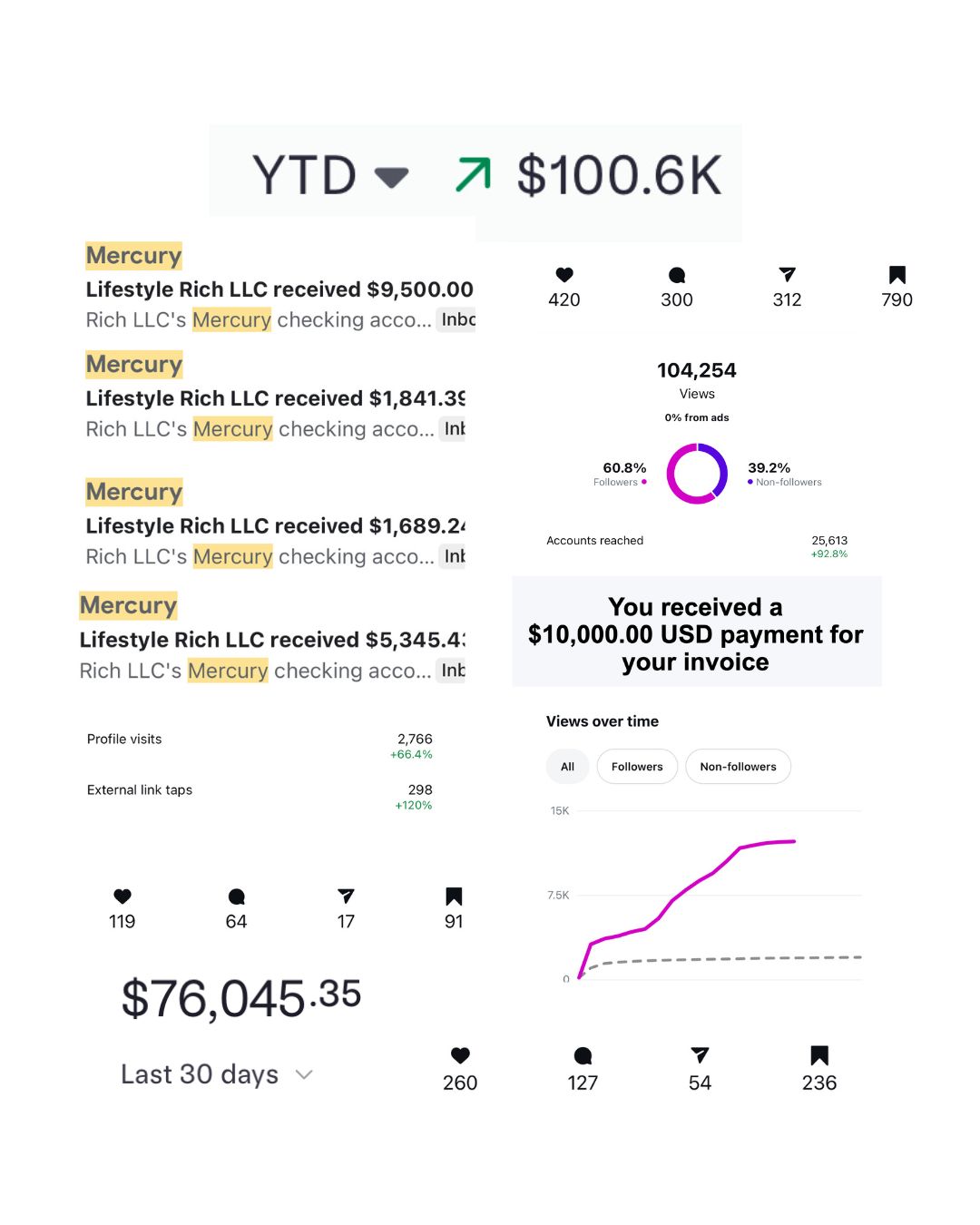
Task: Switch to Non-followers views filter
Action: (x=738, y=767)
